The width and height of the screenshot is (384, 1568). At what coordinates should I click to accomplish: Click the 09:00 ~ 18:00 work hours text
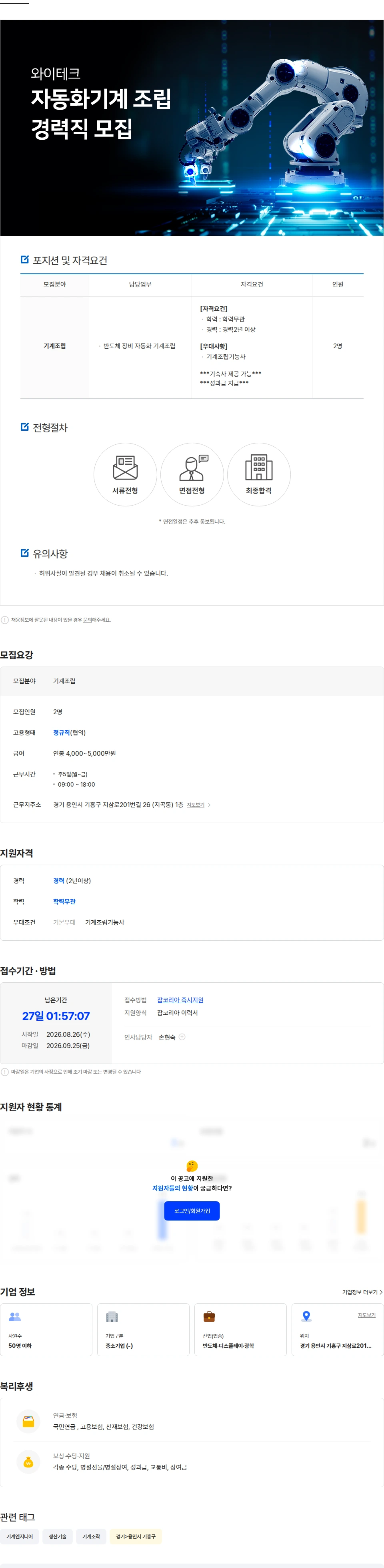(x=76, y=784)
